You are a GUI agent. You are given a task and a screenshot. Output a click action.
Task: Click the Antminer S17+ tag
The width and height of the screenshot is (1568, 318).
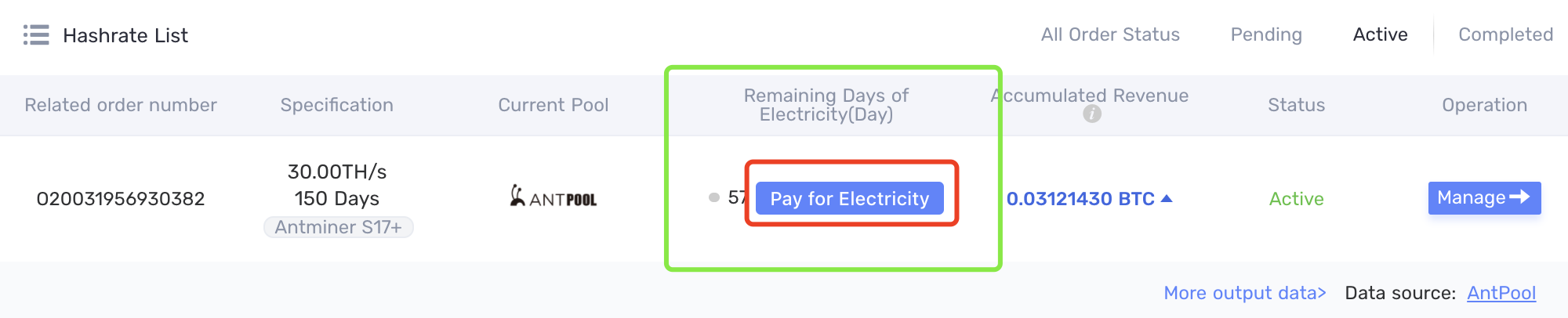339,227
